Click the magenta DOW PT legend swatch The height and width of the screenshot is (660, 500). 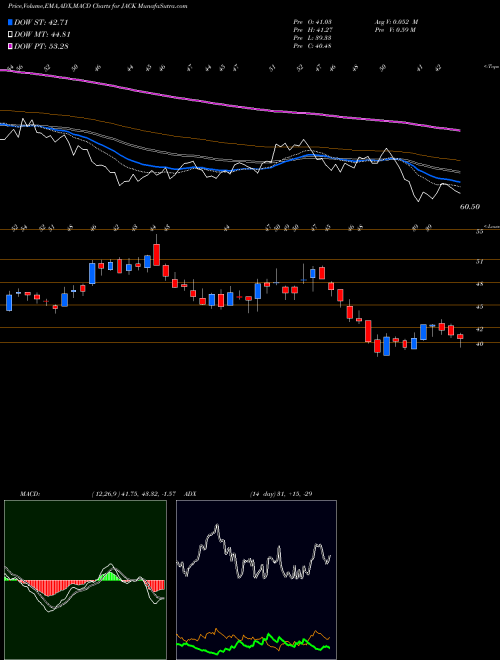pos(10,46)
